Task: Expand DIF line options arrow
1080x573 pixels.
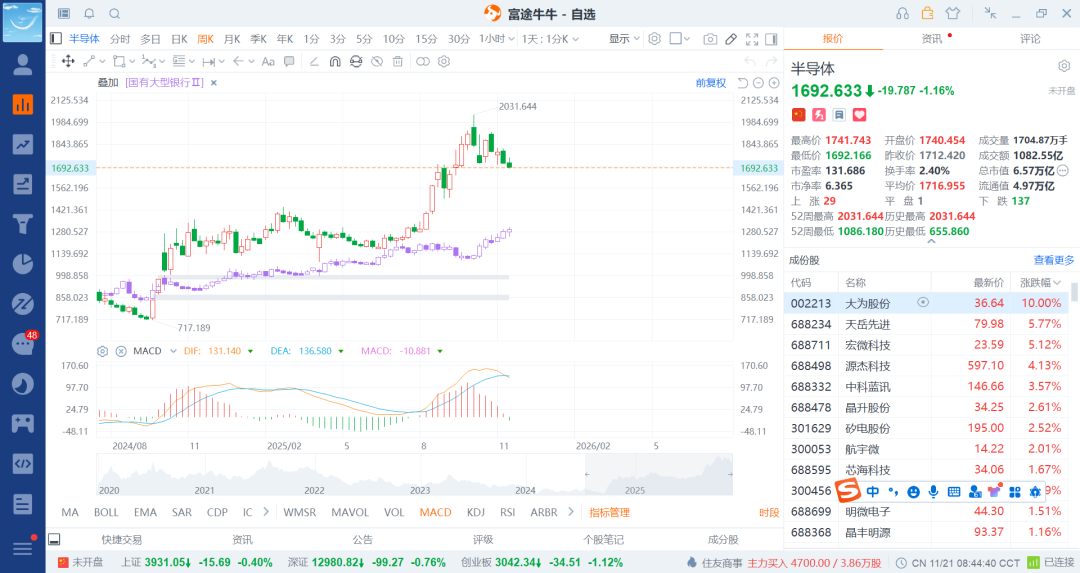Action: [250, 351]
